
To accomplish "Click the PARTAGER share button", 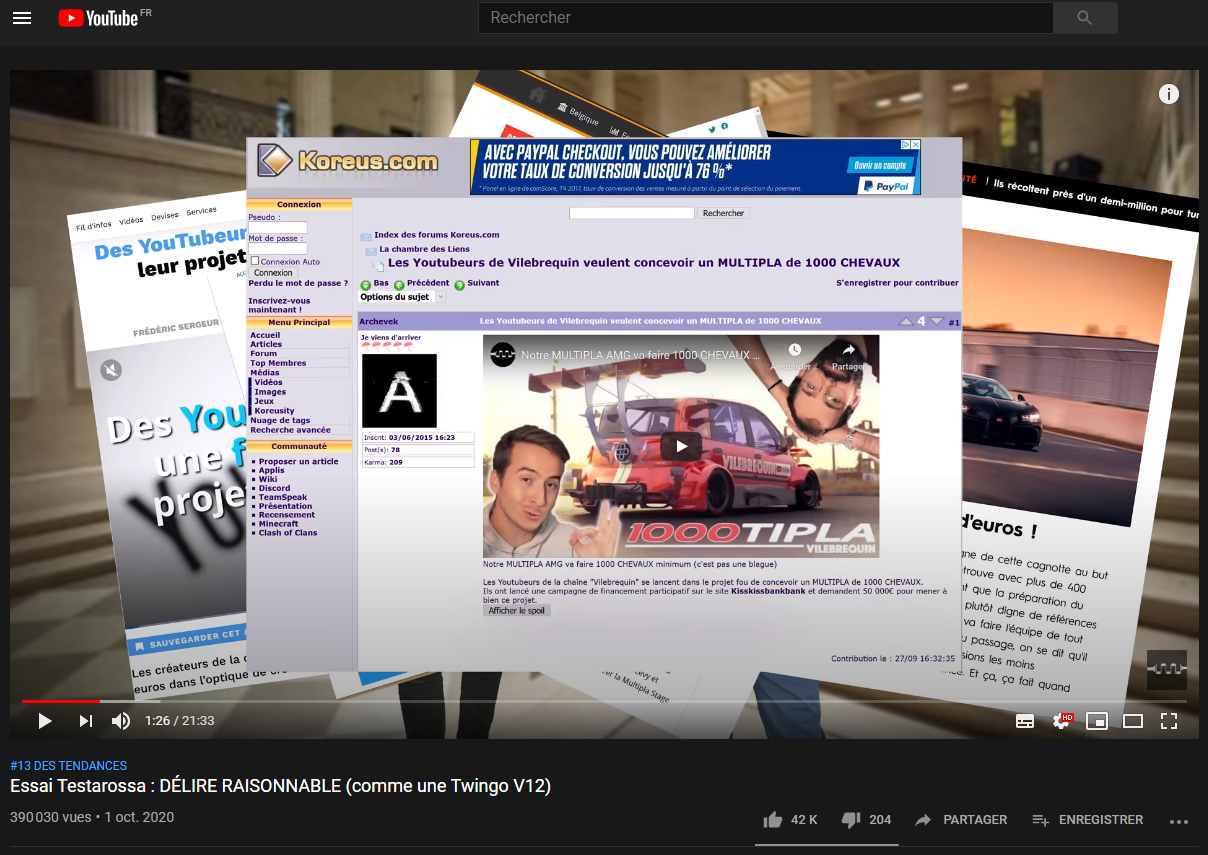I will [960, 820].
